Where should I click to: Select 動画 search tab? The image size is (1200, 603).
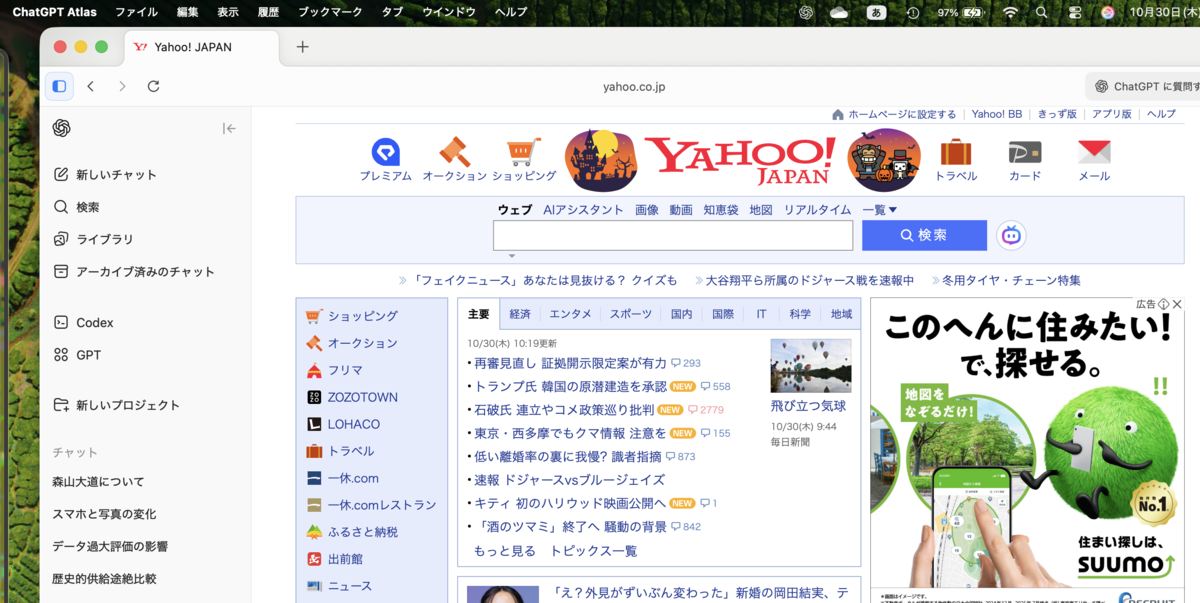click(681, 210)
